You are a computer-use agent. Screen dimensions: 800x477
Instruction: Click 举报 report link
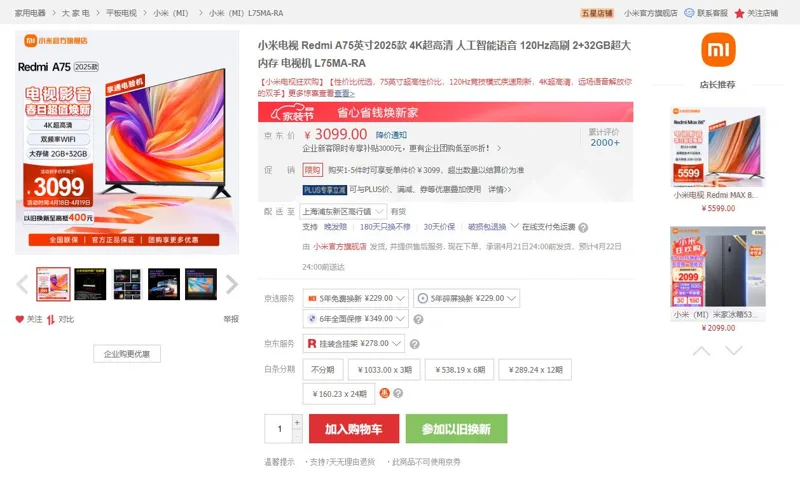pos(231,319)
